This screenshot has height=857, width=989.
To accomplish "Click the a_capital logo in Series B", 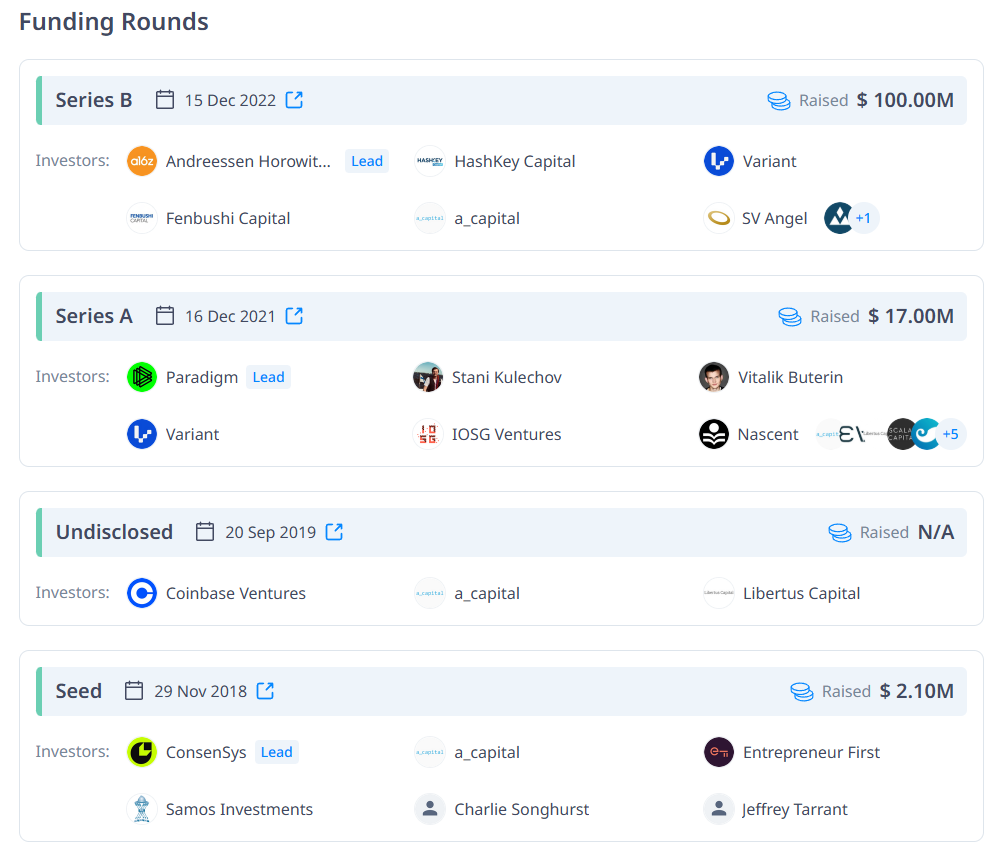I will coord(430,218).
